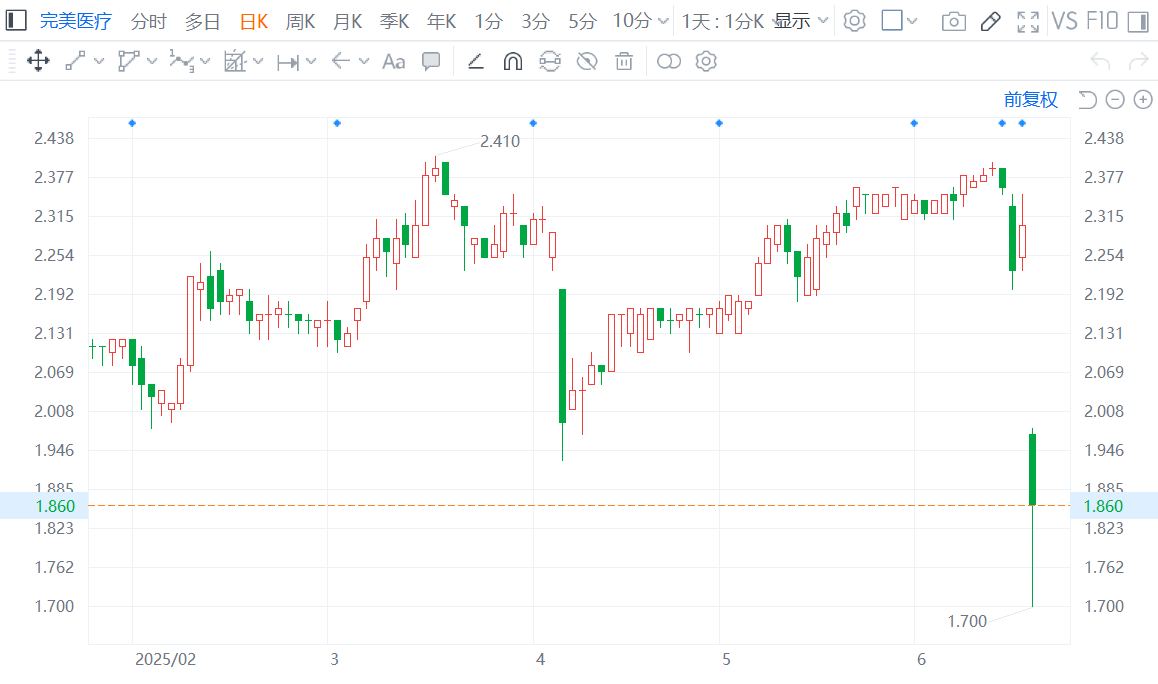Viewport: 1158px width, 684px height.
Task: Expand the layout square dropdown arrow
Action: pyautogui.click(x=912, y=21)
